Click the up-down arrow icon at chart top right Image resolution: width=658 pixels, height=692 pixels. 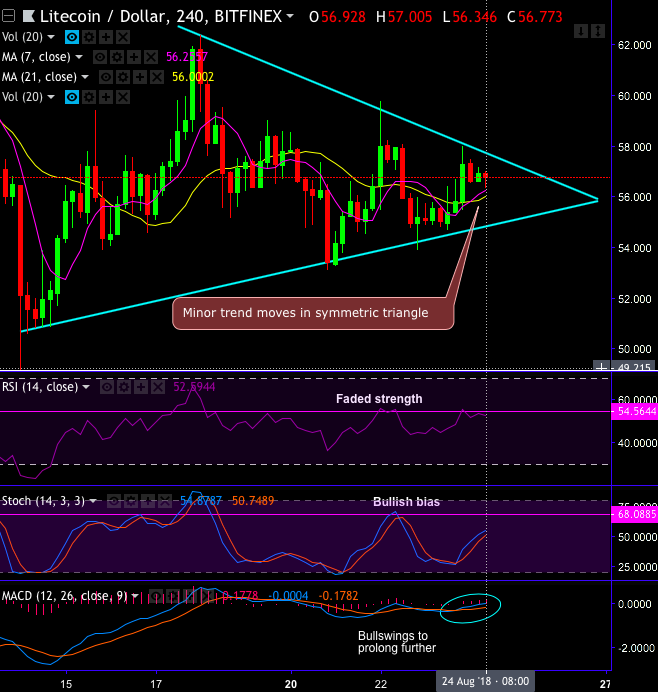[x=598, y=31]
